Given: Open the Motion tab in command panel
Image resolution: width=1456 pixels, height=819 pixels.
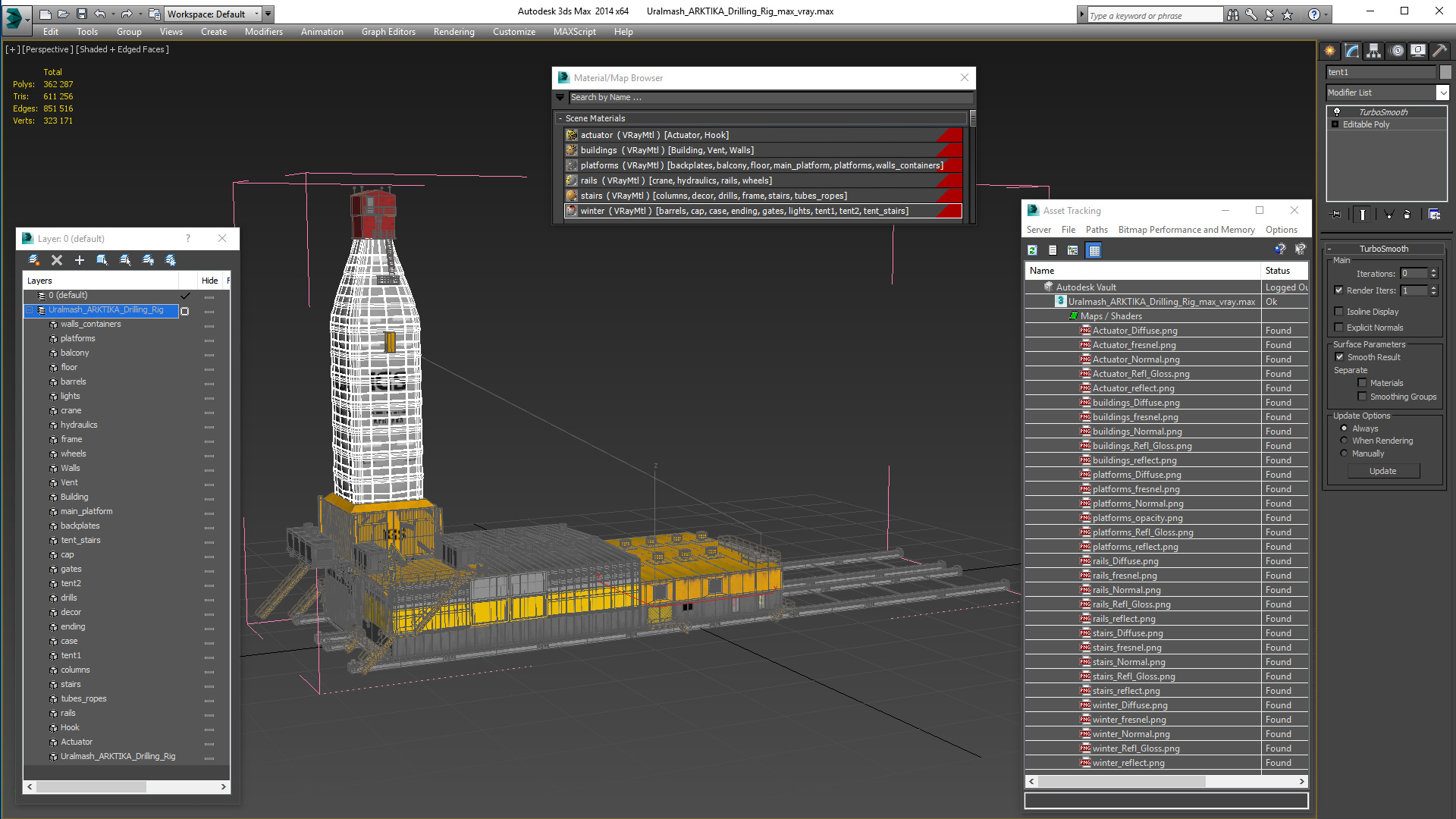Looking at the screenshot, I should point(1396,51).
